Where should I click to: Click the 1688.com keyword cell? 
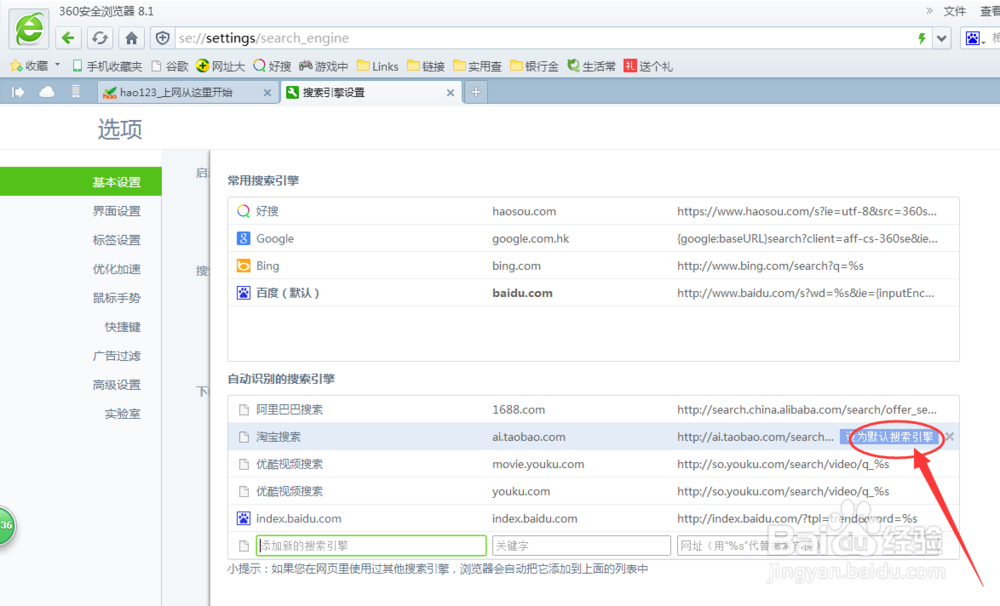(518, 410)
